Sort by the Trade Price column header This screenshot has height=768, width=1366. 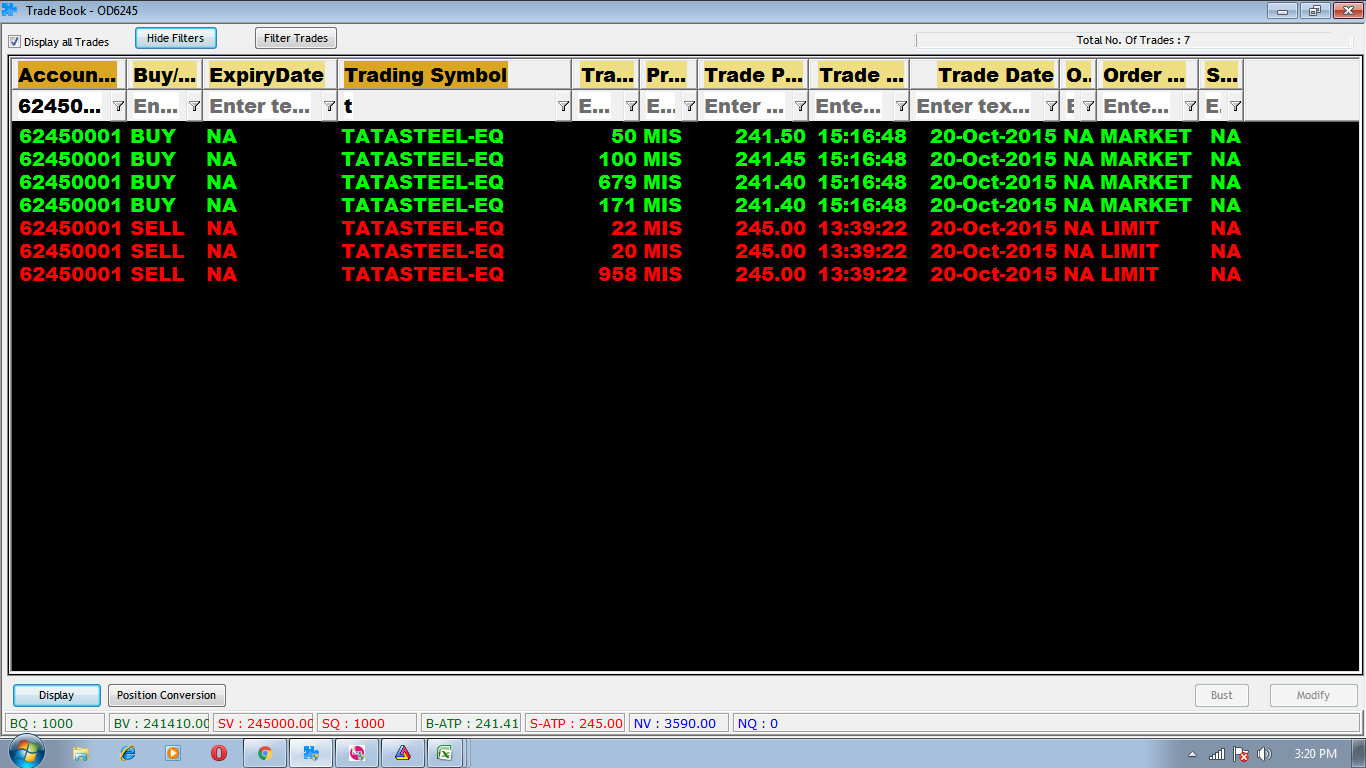coord(754,75)
